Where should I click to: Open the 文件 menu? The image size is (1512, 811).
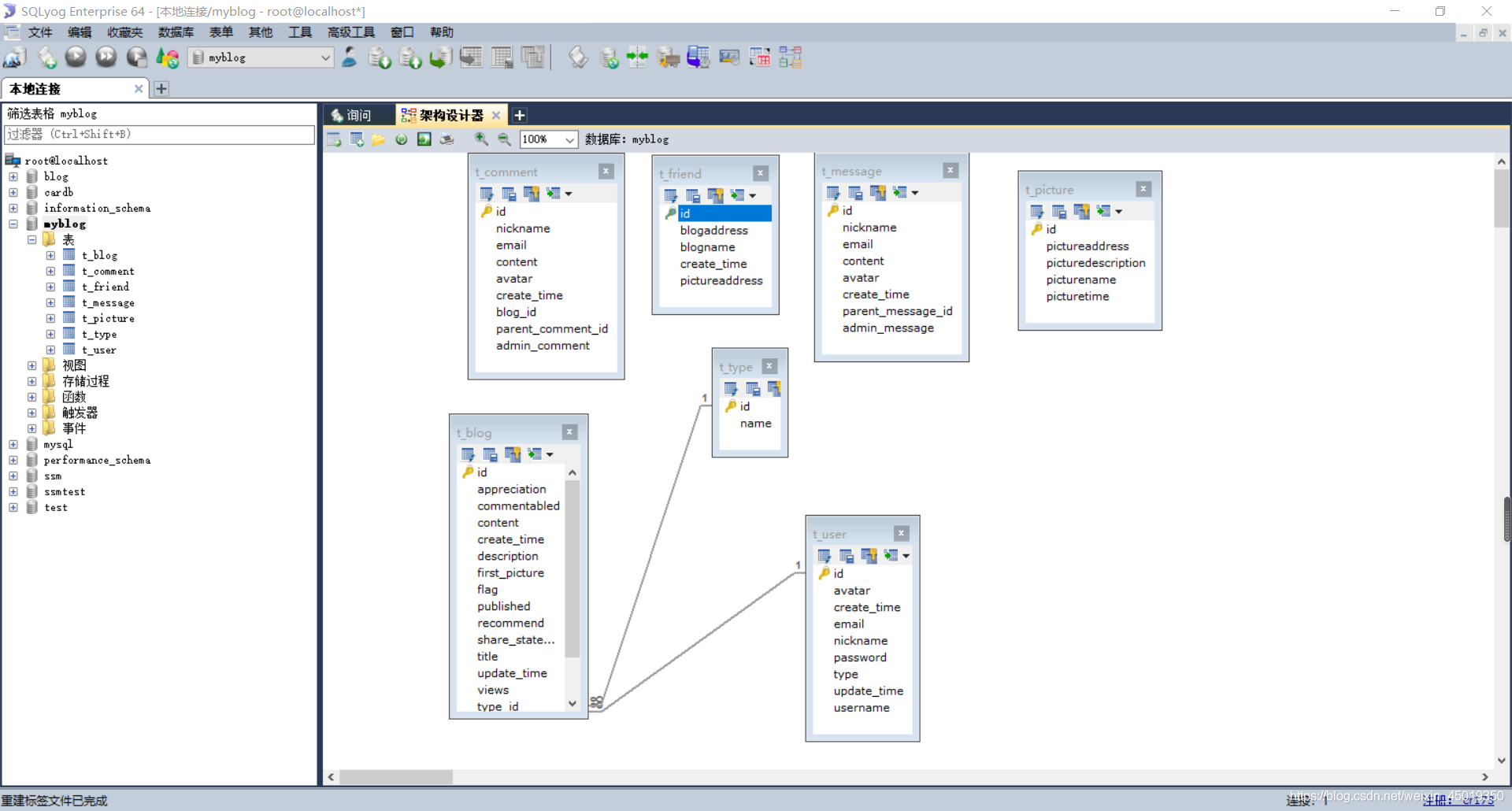40,32
